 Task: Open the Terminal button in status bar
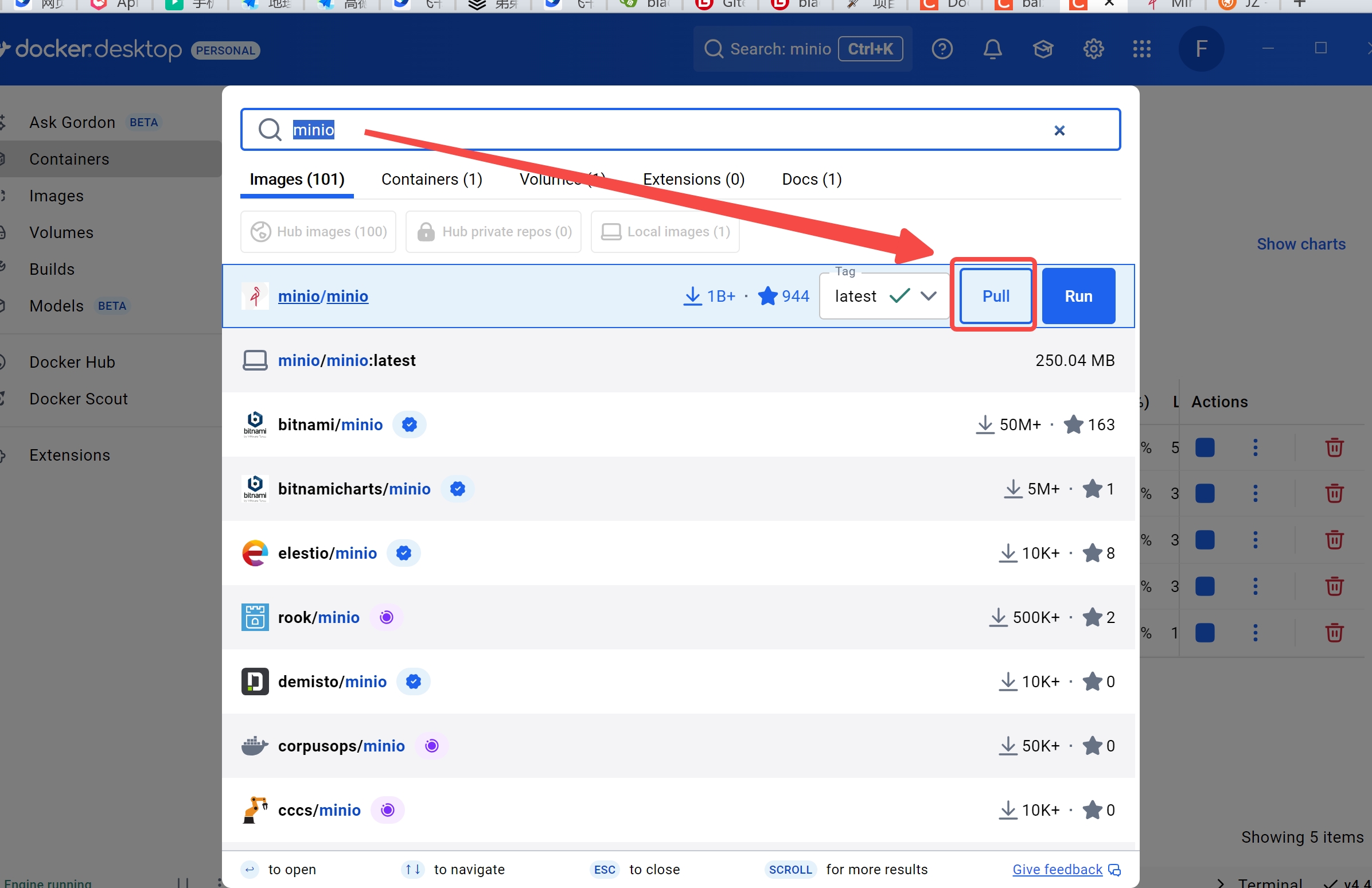[x=1269, y=883]
